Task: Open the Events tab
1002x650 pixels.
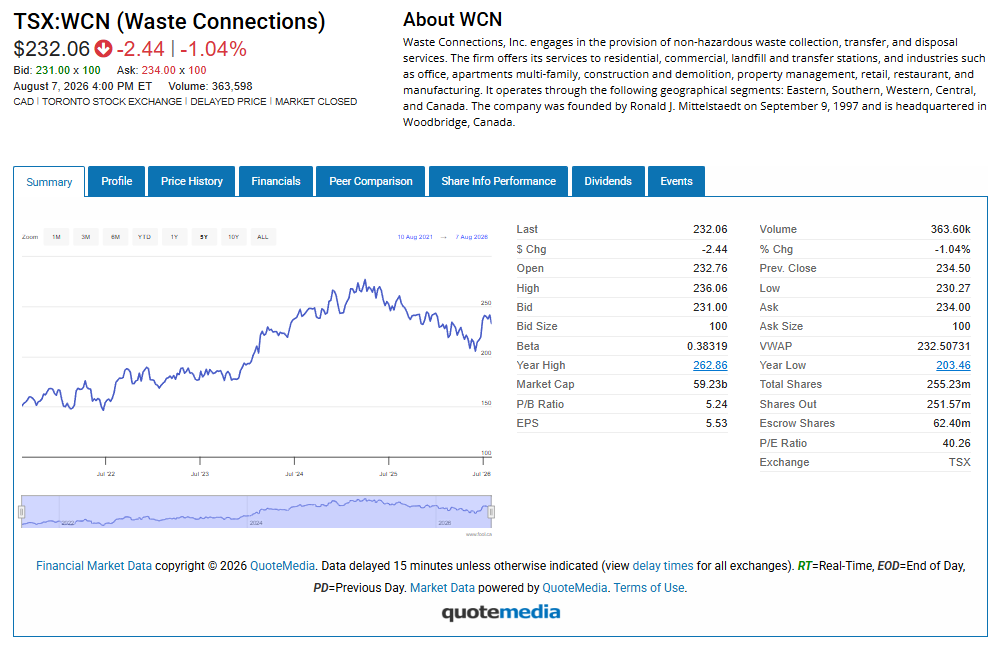Action: pyautogui.click(x=676, y=181)
